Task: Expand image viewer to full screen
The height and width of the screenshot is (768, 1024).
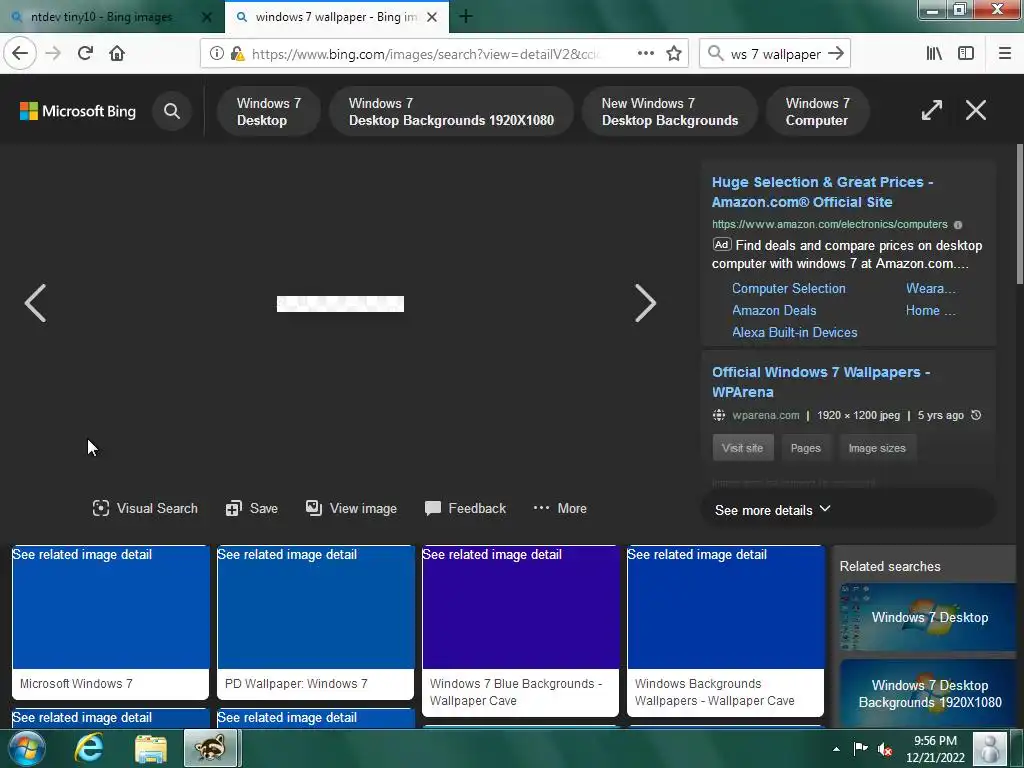Action: [931, 110]
